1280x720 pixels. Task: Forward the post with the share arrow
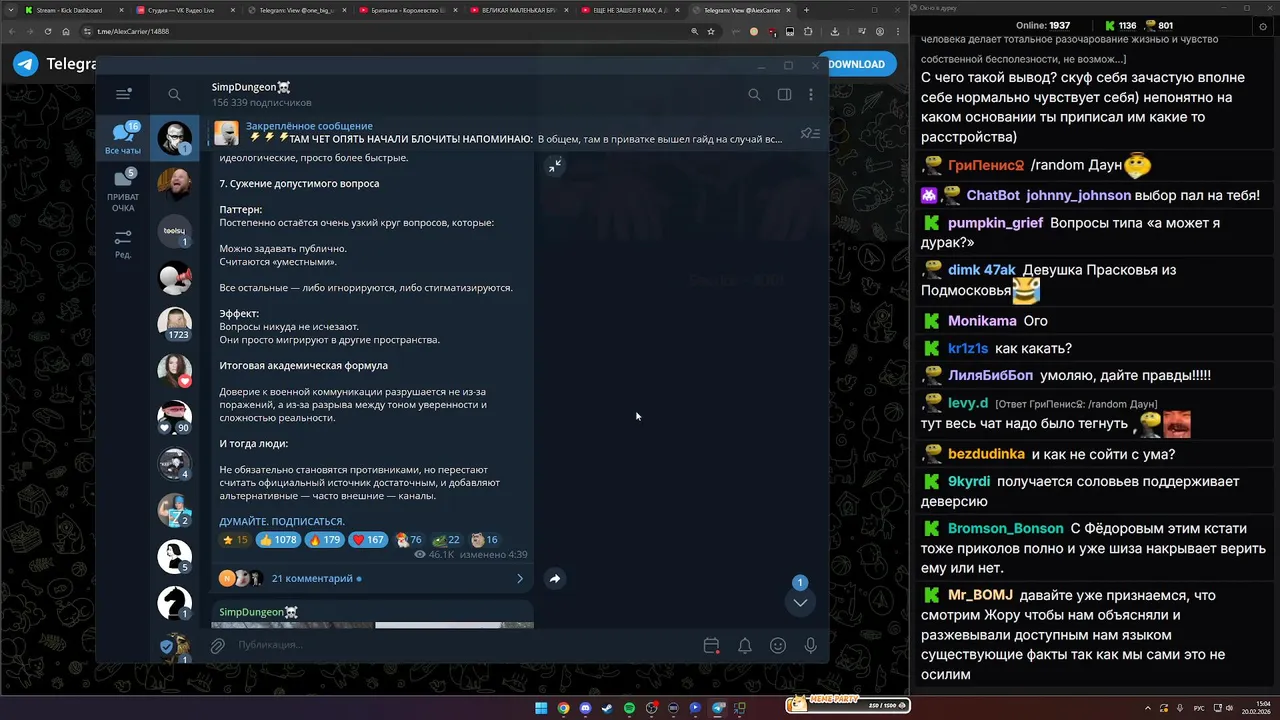555,578
